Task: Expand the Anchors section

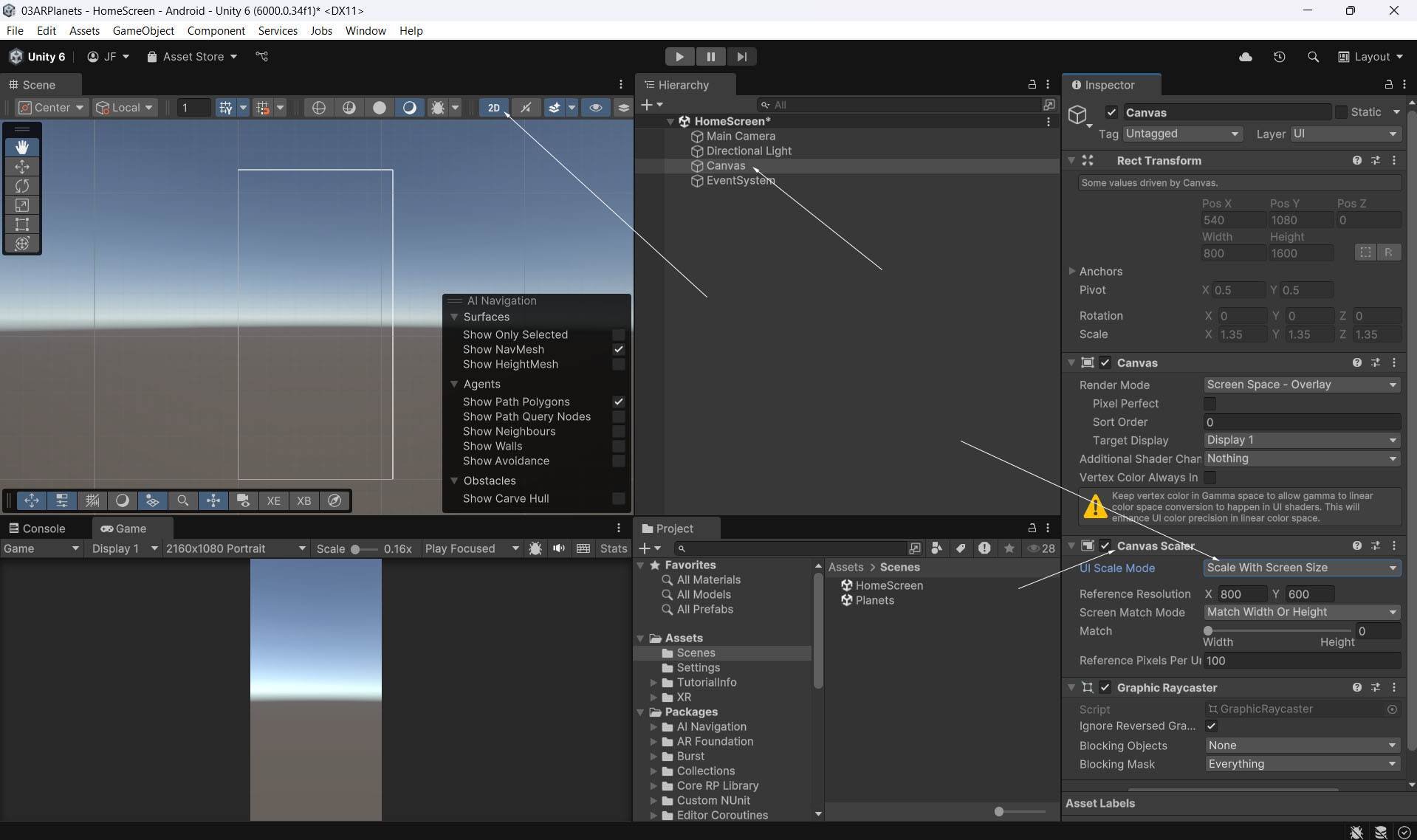Action: (x=1072, y=272)
